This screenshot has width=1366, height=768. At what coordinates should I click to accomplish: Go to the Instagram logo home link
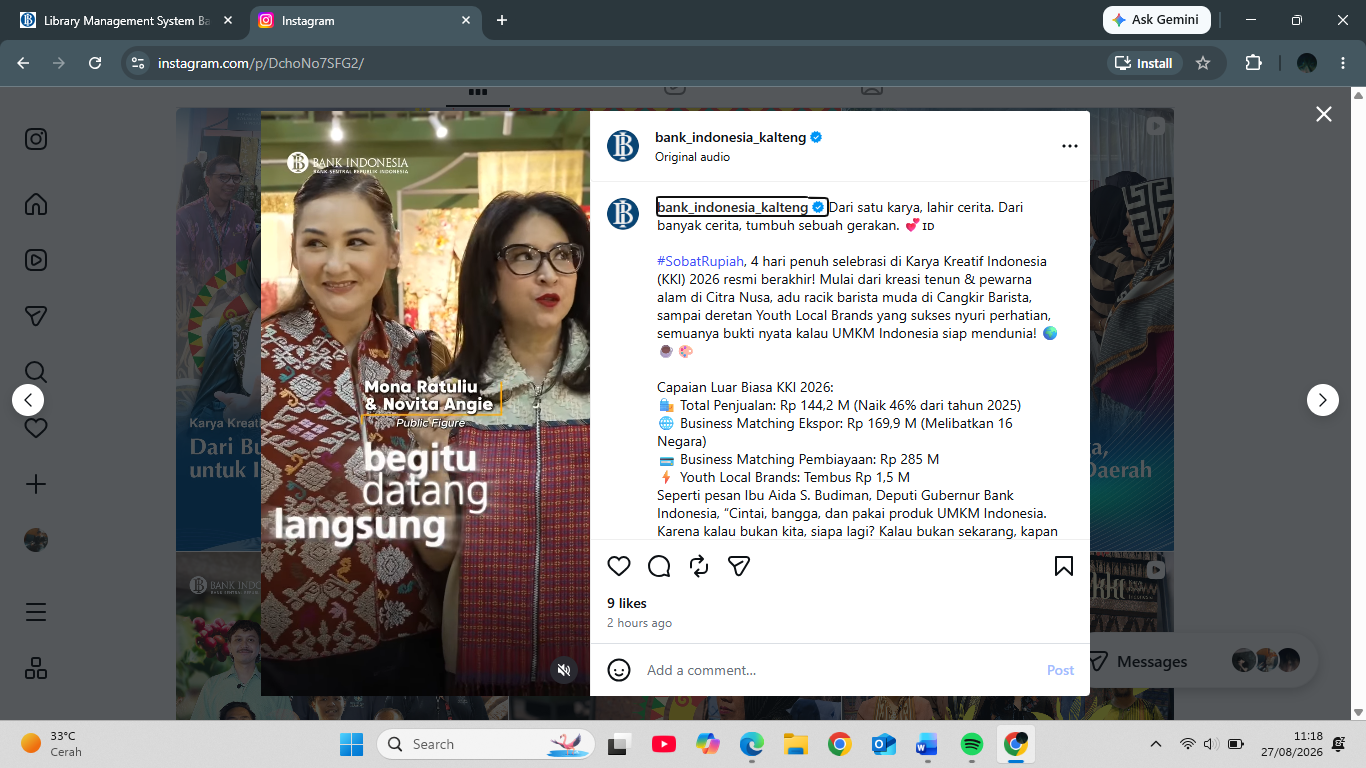tap(36, 139)
